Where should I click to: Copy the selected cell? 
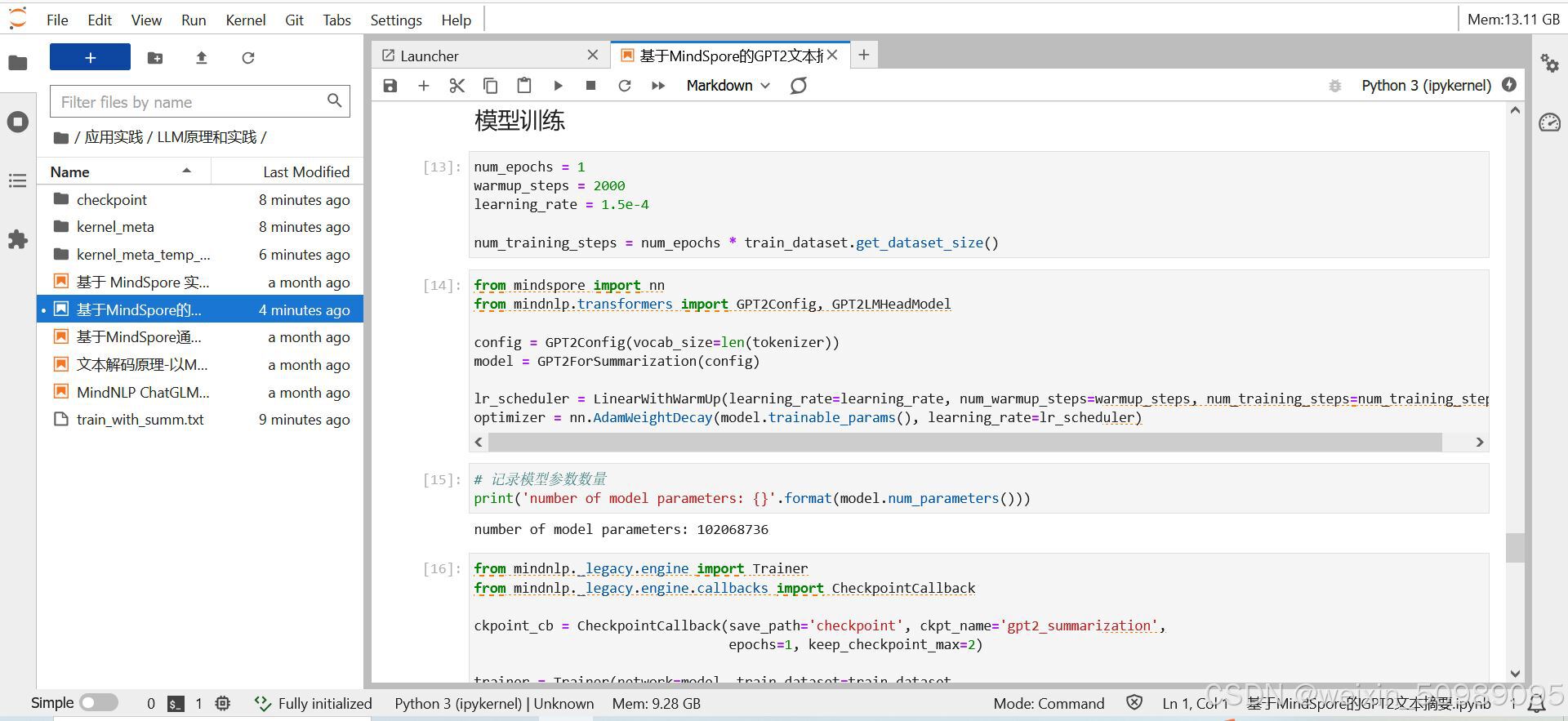490,86
